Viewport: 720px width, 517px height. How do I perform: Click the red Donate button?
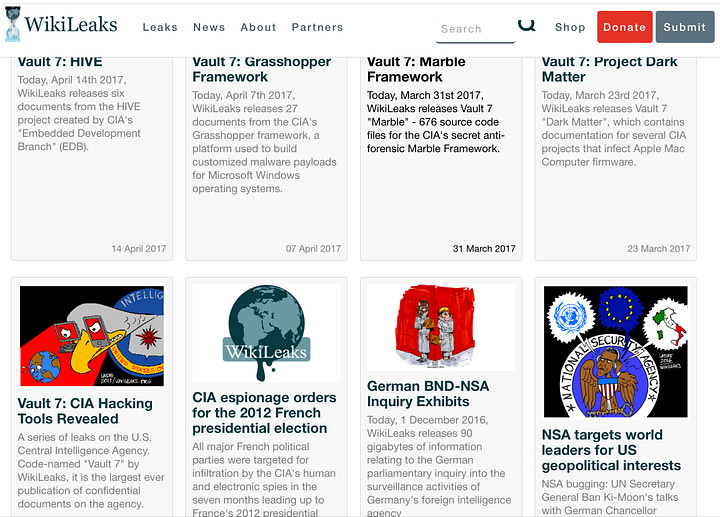[624, 27]
